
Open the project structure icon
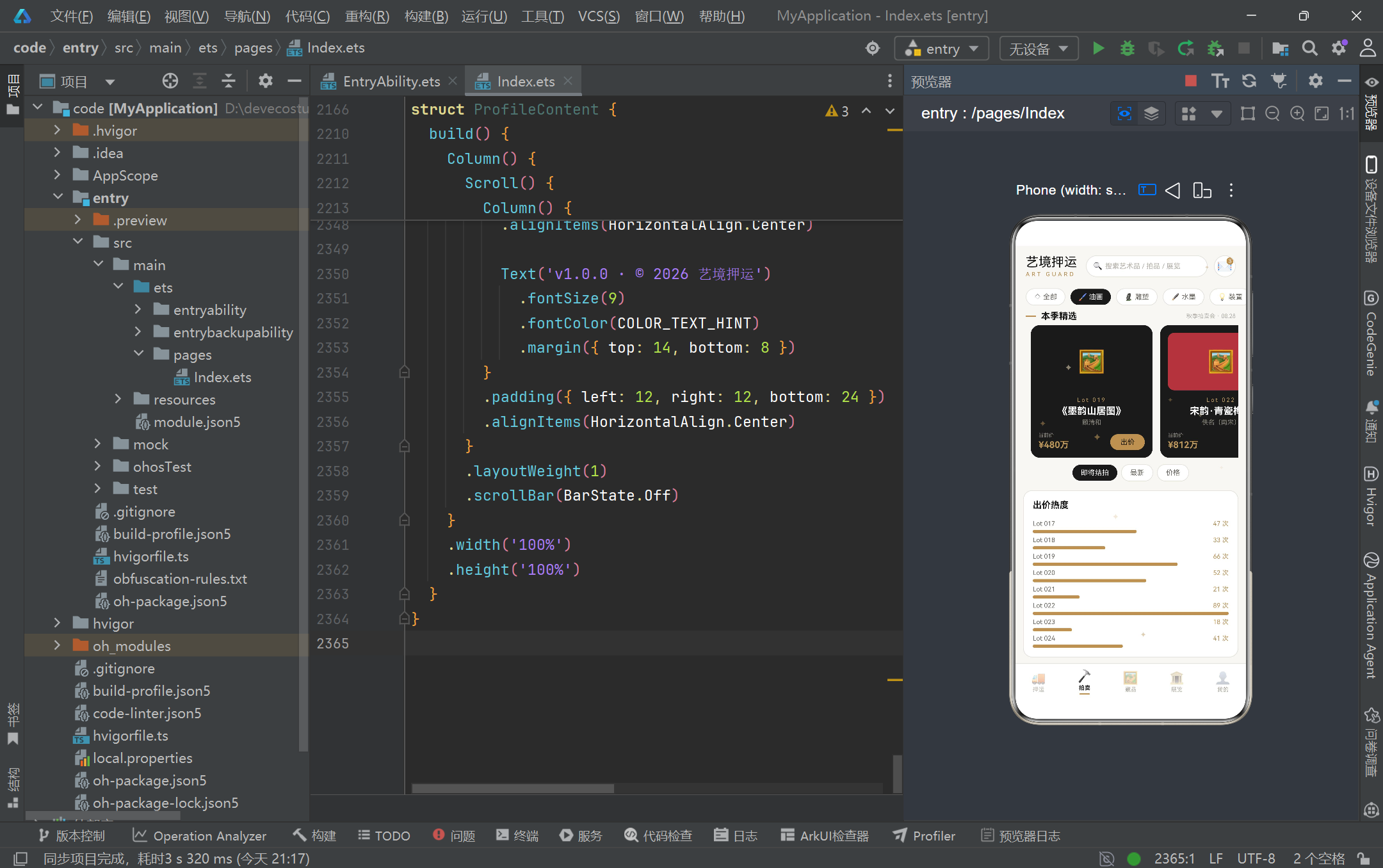click(1281, 49)
